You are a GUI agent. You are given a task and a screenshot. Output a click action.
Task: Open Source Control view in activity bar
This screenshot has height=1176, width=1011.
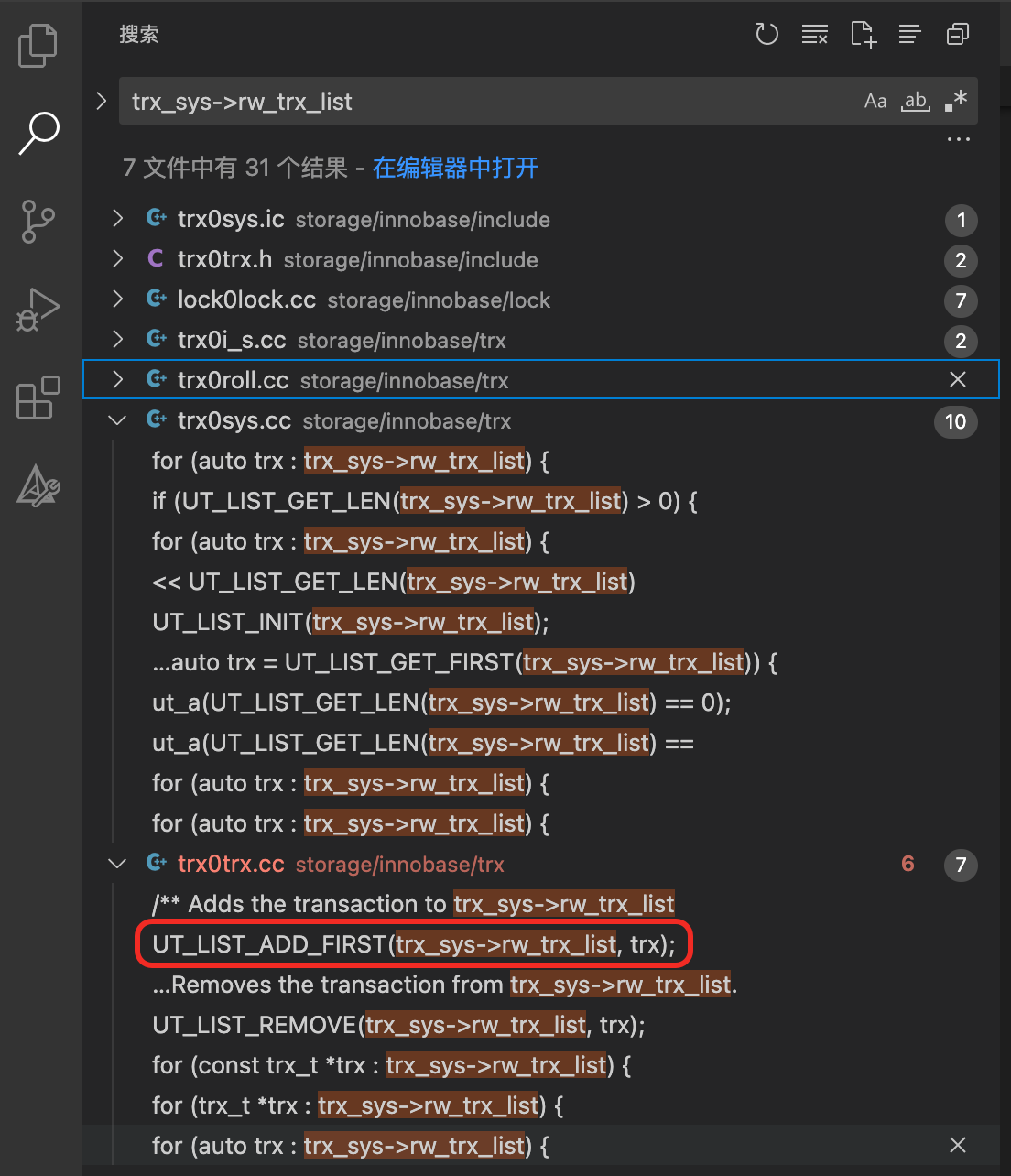pyautogui.click(x=38, y=222)
